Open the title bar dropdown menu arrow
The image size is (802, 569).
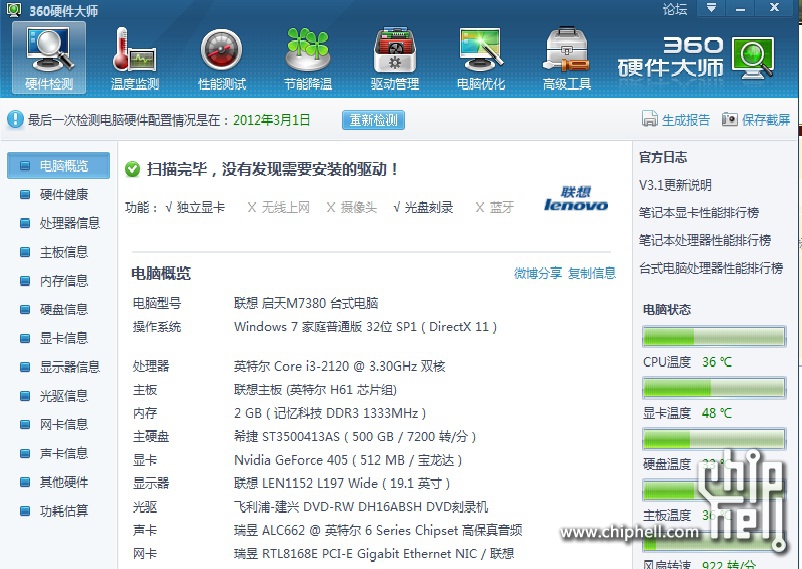tap(711, 8)
